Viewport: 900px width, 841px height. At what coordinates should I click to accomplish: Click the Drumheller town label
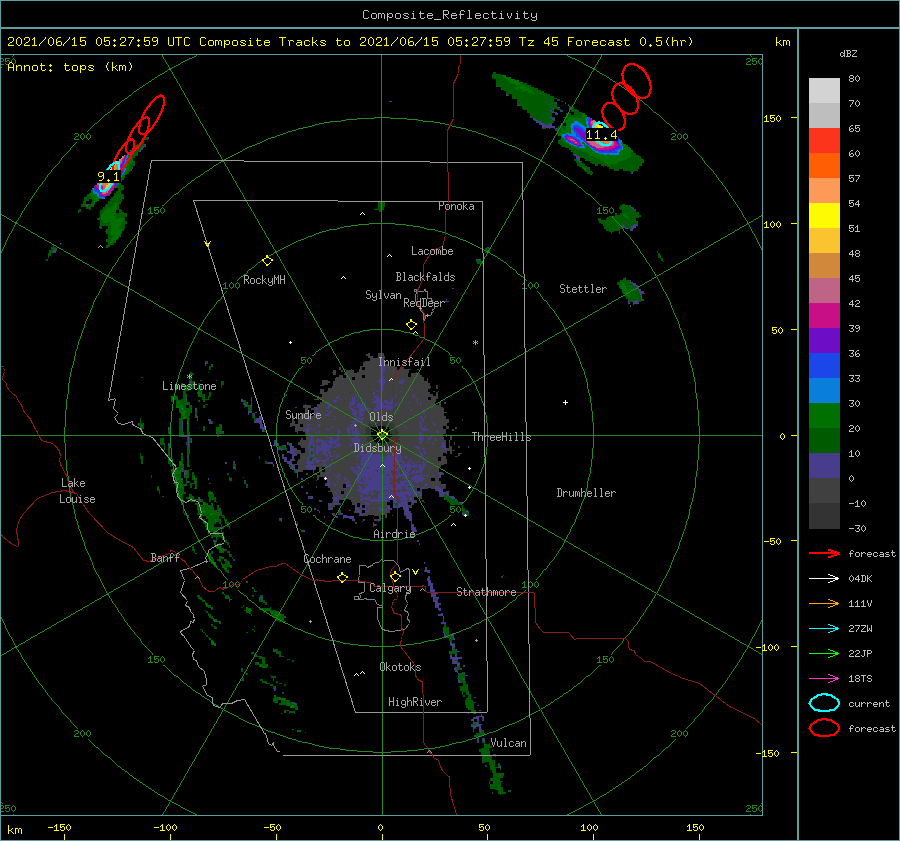click(x=586, y=493)
